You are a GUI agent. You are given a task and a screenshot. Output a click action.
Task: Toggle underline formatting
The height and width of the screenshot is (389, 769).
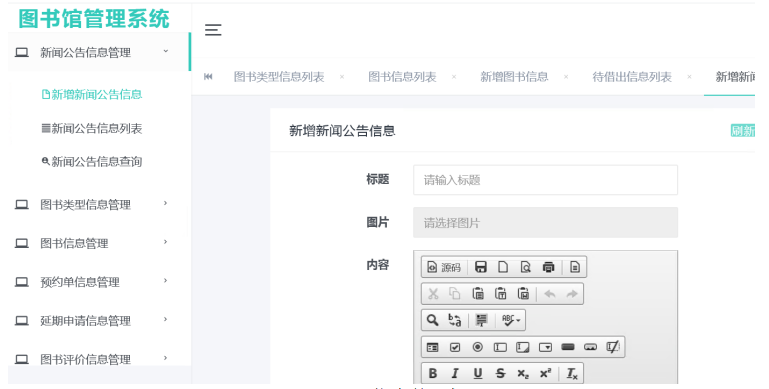click(478, 374)
